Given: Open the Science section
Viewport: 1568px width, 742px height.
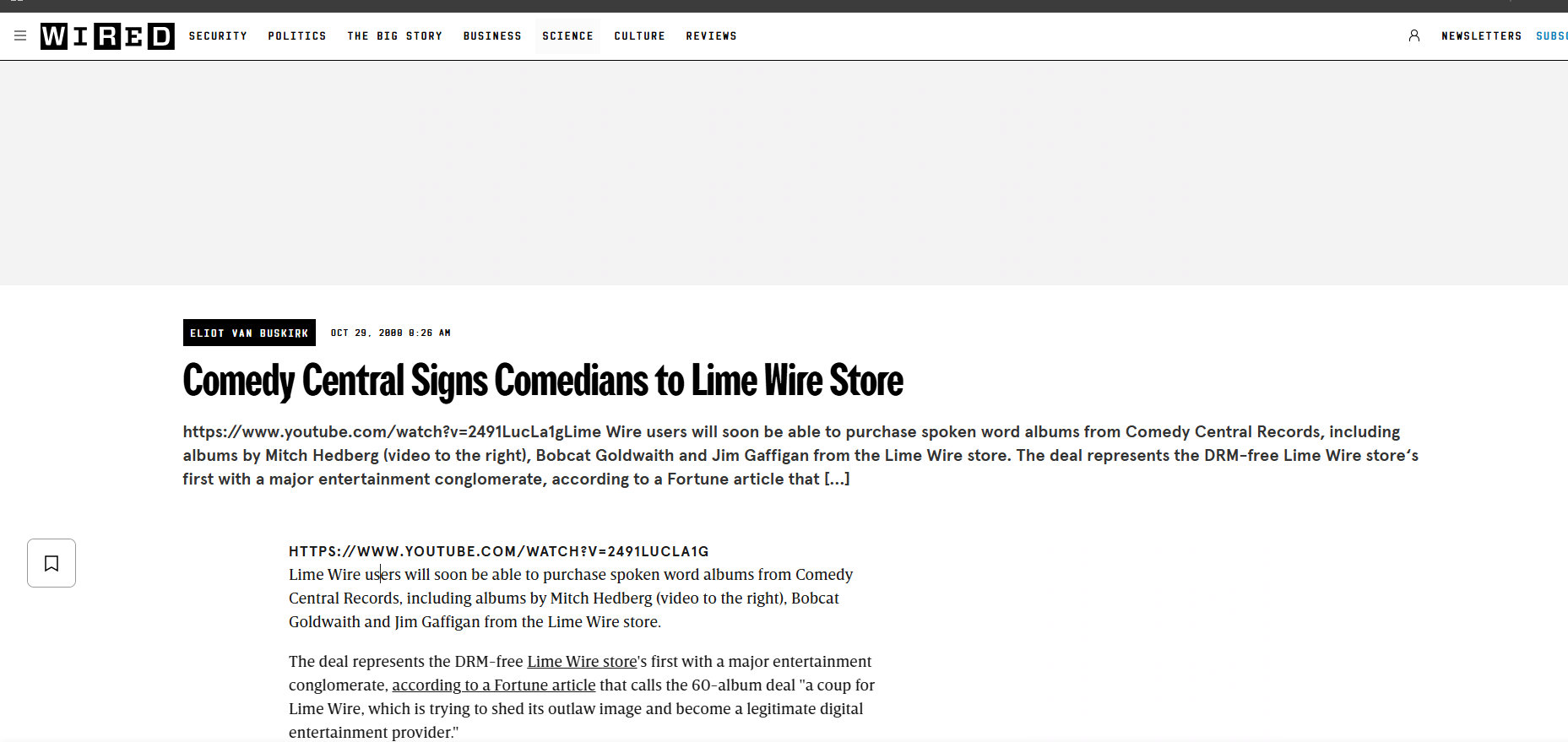Looking at the screenshot, I should coord(567,36).
